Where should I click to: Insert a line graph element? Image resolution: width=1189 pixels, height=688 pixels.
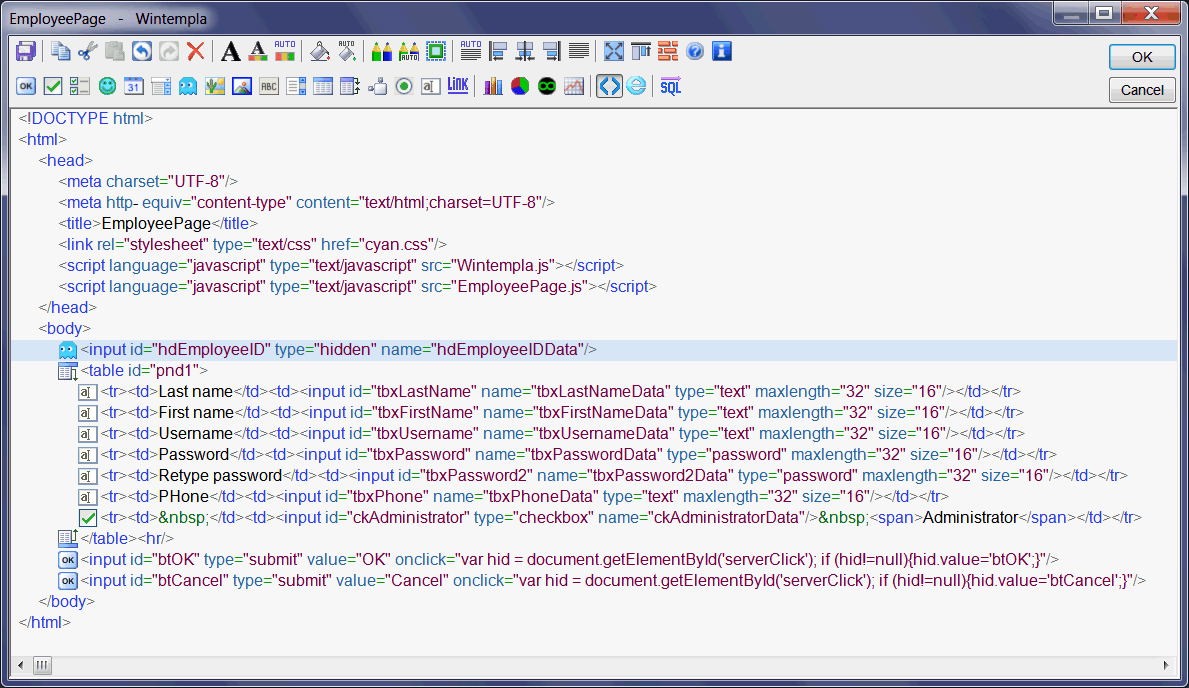(574, 86)
